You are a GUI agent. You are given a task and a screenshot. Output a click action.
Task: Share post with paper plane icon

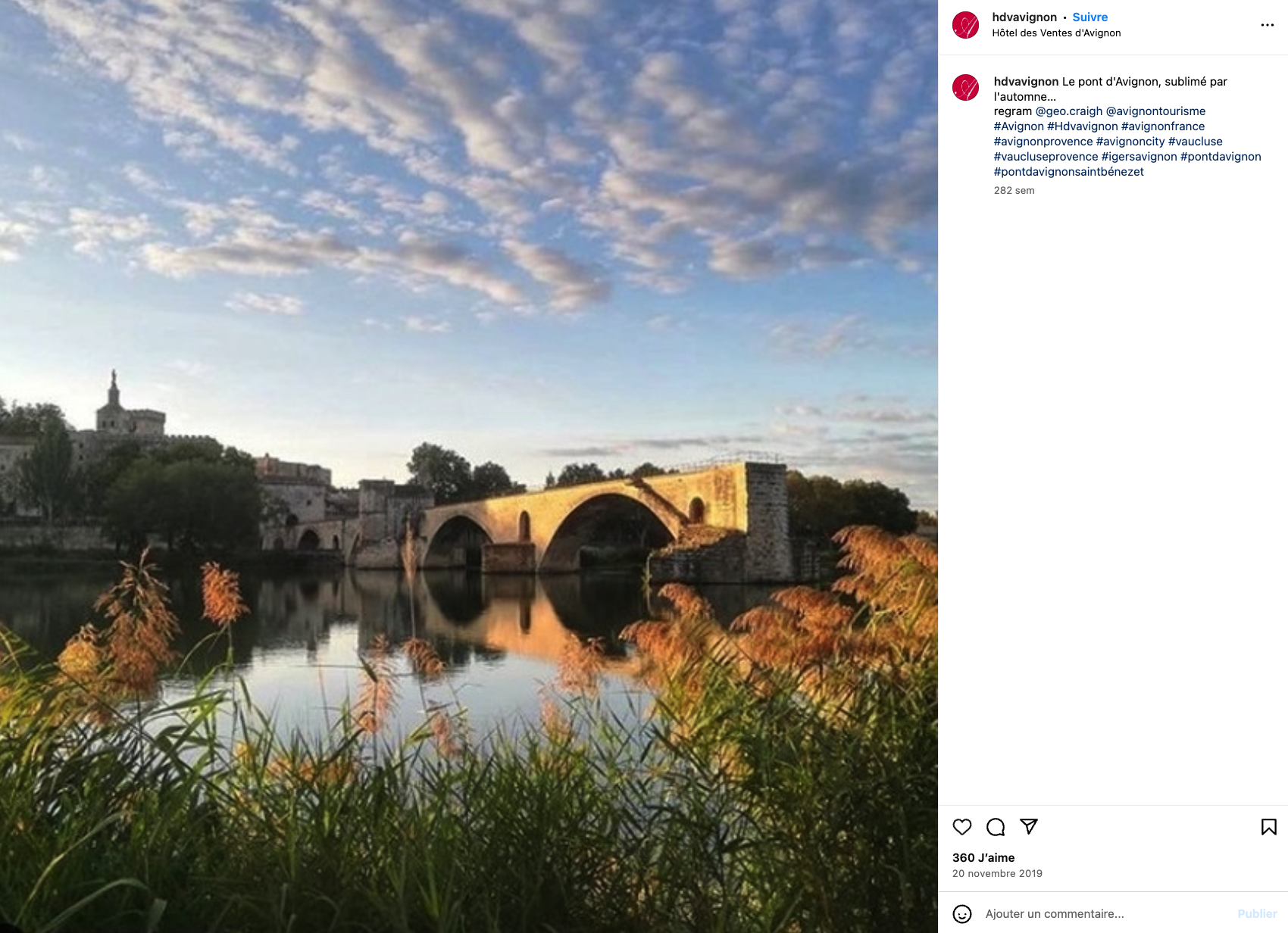1029,826
